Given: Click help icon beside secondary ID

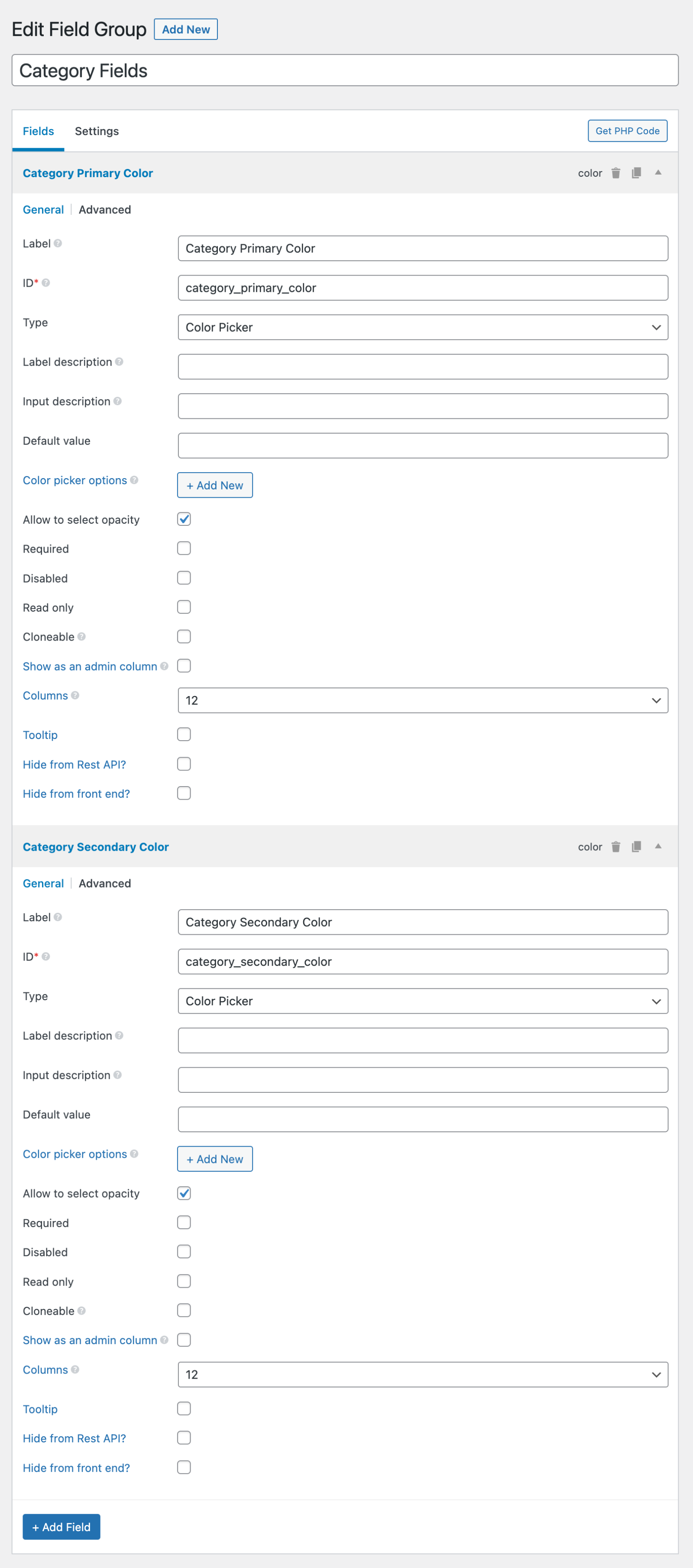Looking at the screenshot, I should [x=45, y=957].
